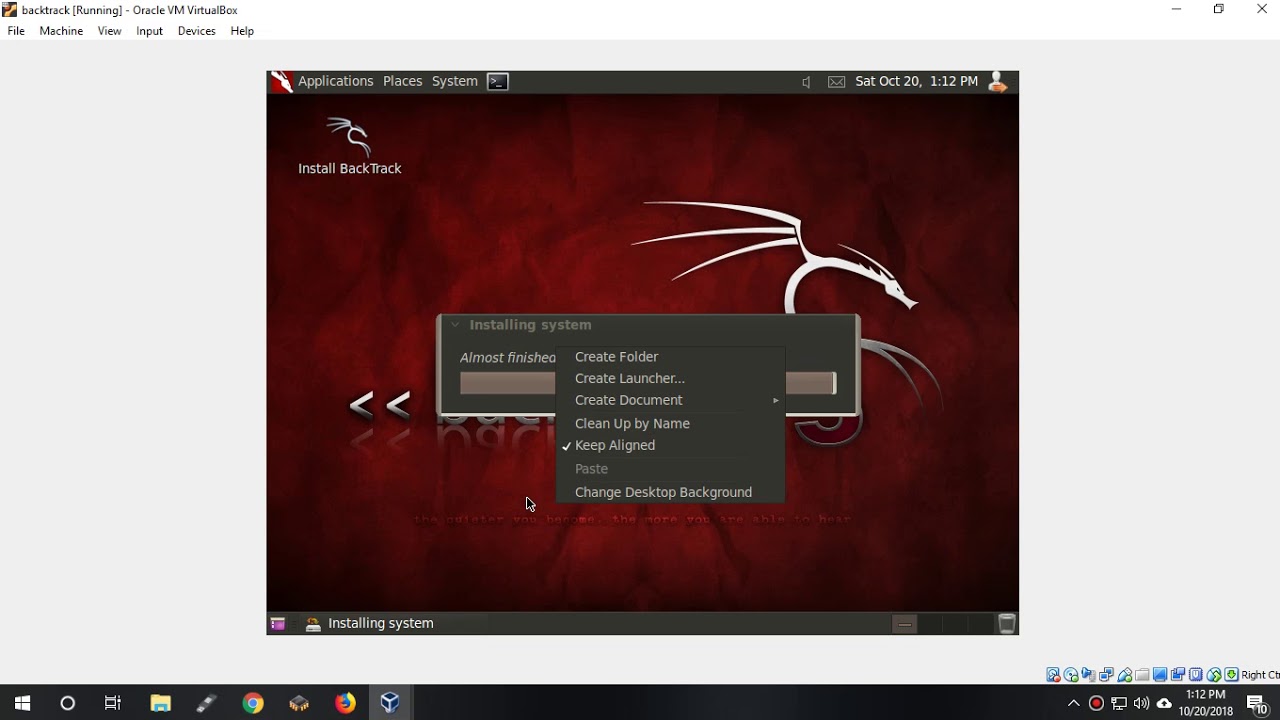Open Cortana search circle
The width and height of the screenshot is (1280, 720).
coord(68,703)
